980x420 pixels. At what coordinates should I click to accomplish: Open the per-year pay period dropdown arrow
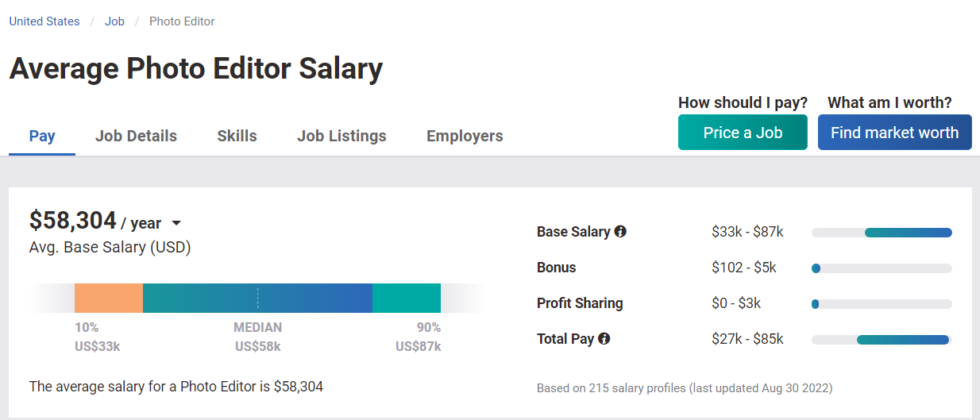176,223
